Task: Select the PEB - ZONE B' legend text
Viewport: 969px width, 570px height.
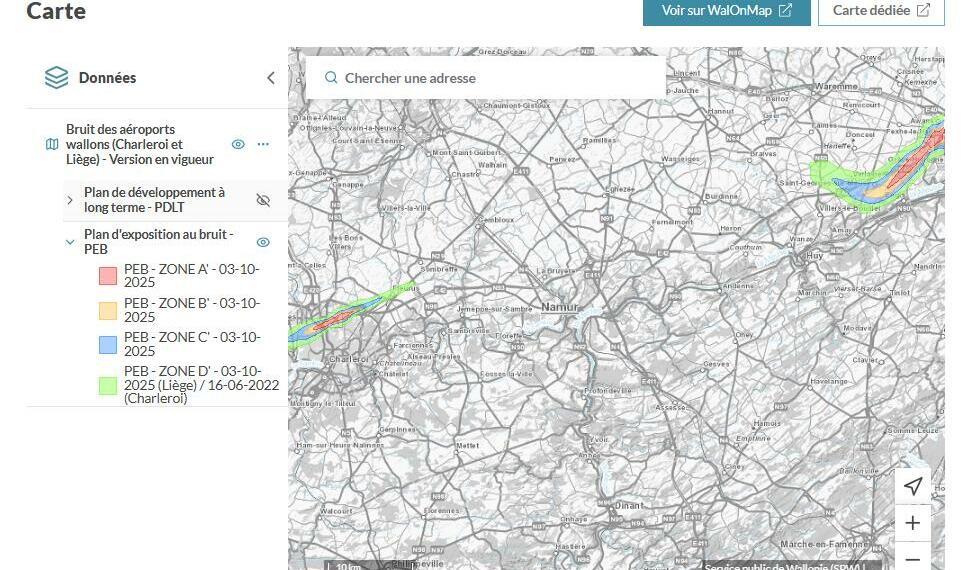Action: click(x=192, y=310)
